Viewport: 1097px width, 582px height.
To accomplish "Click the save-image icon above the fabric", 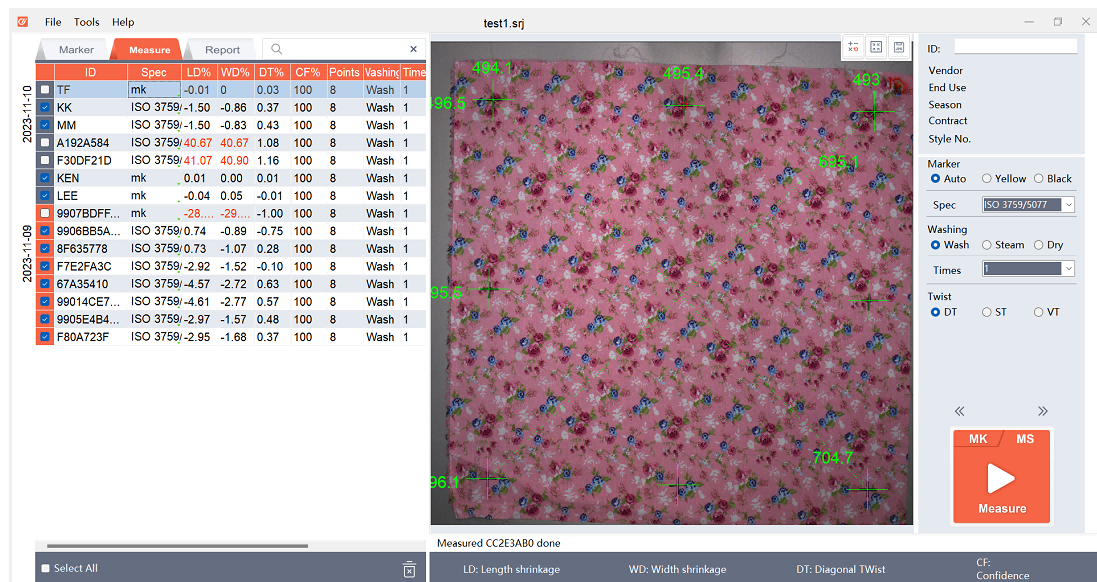I will click(899, 47).
